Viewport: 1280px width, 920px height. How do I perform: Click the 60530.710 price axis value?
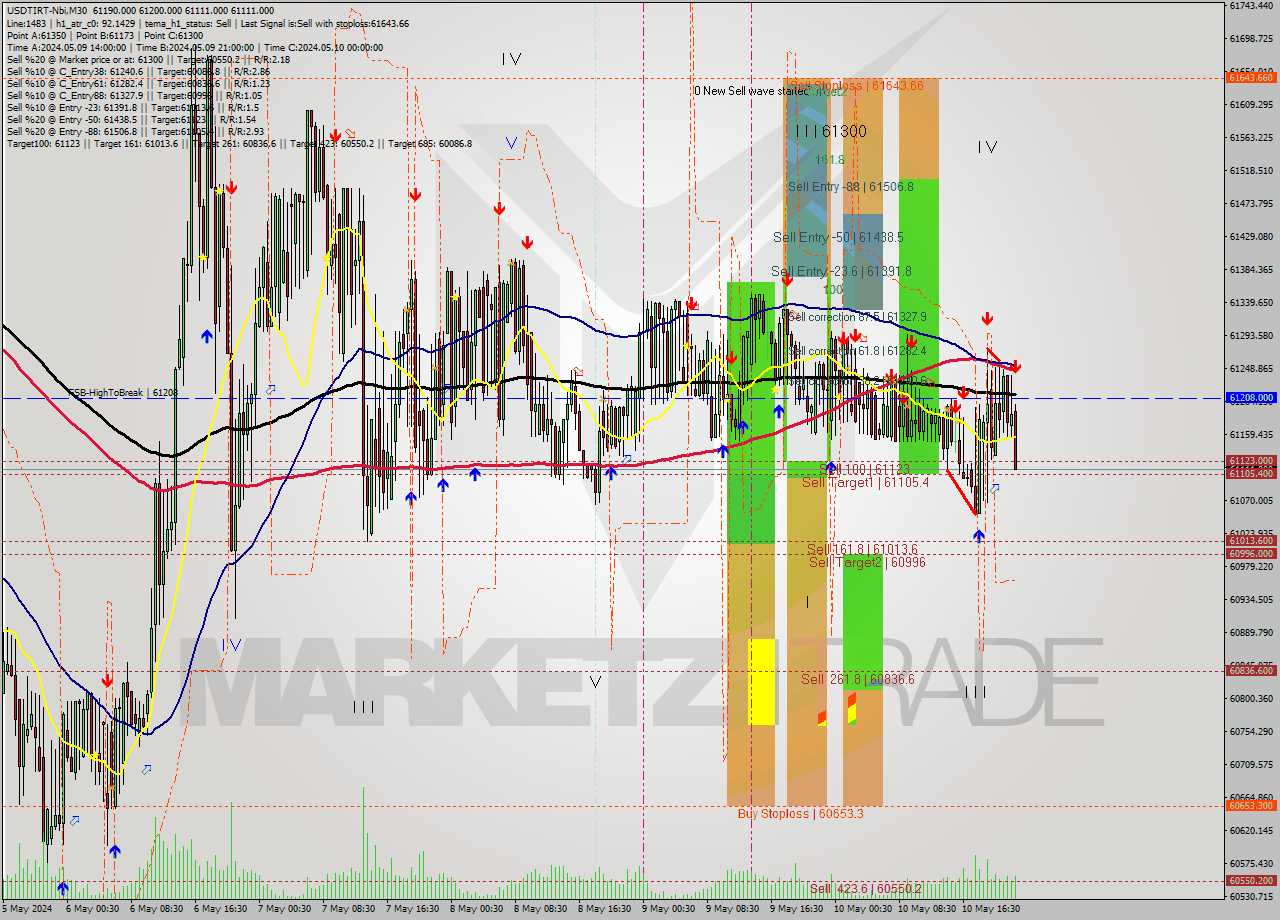click(1251, 896)
